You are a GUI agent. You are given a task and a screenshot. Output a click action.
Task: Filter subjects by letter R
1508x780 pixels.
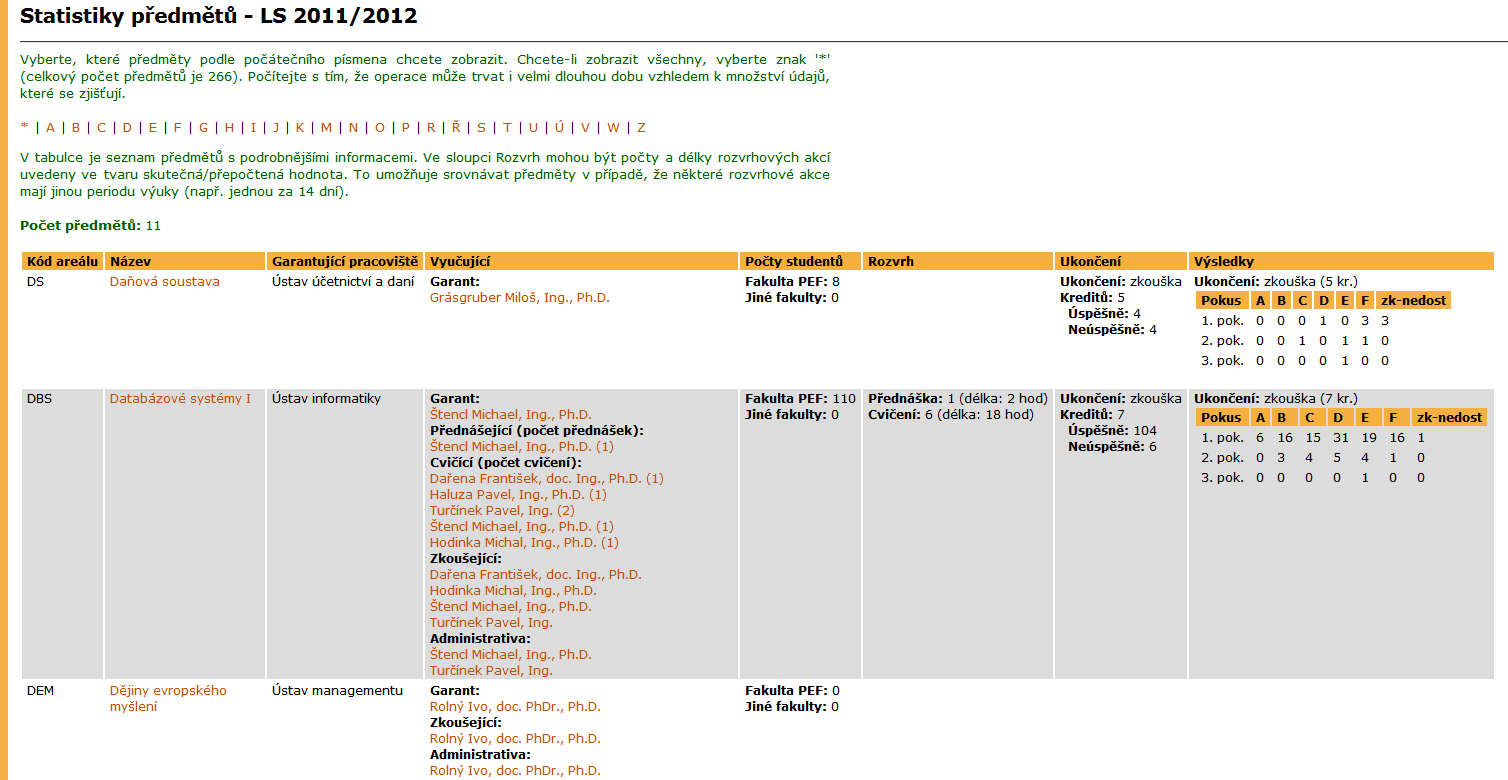click(x=431, y=128)
